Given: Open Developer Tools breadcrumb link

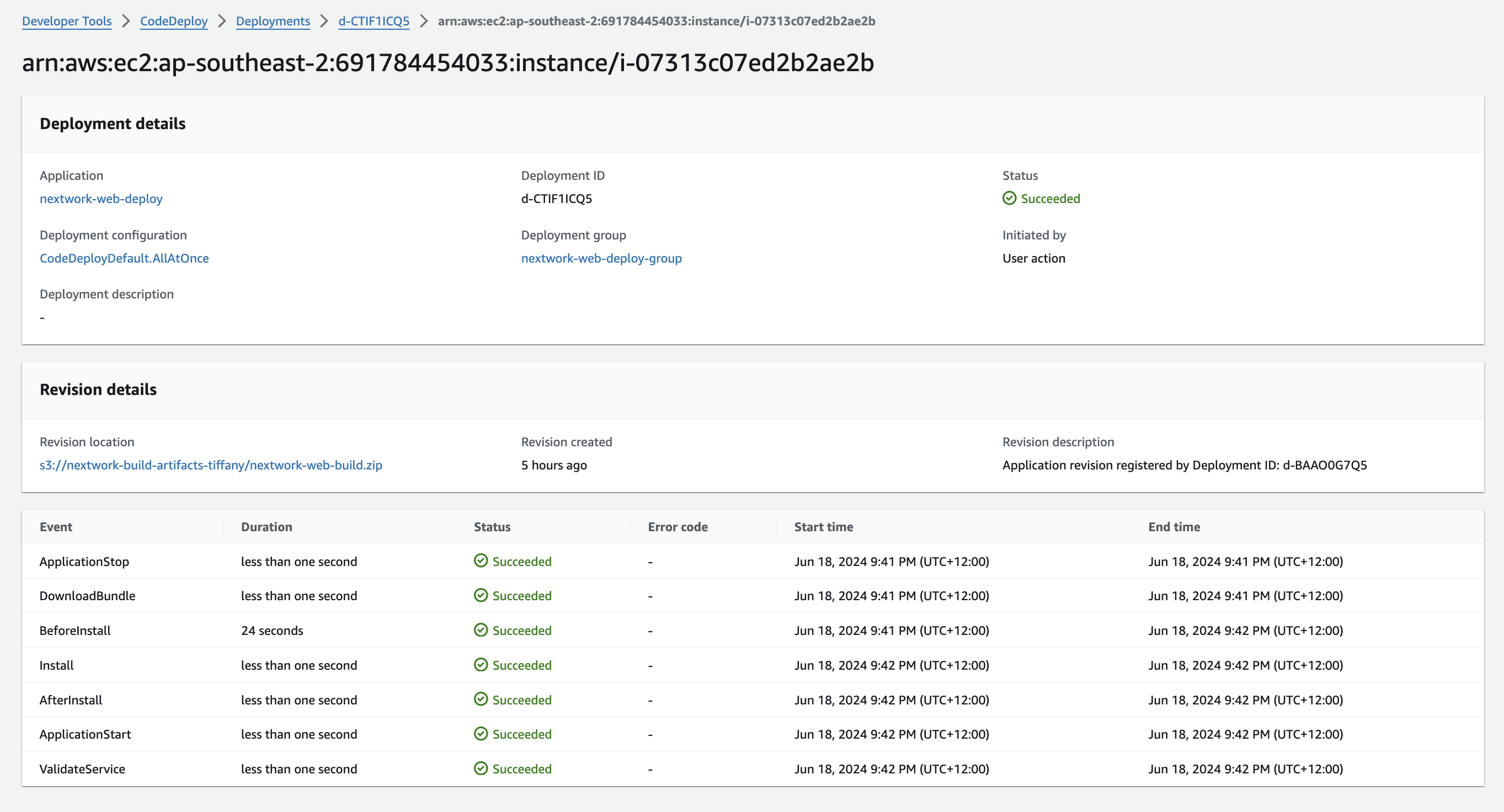Looking at the screenshot, I should click(67, 21).
